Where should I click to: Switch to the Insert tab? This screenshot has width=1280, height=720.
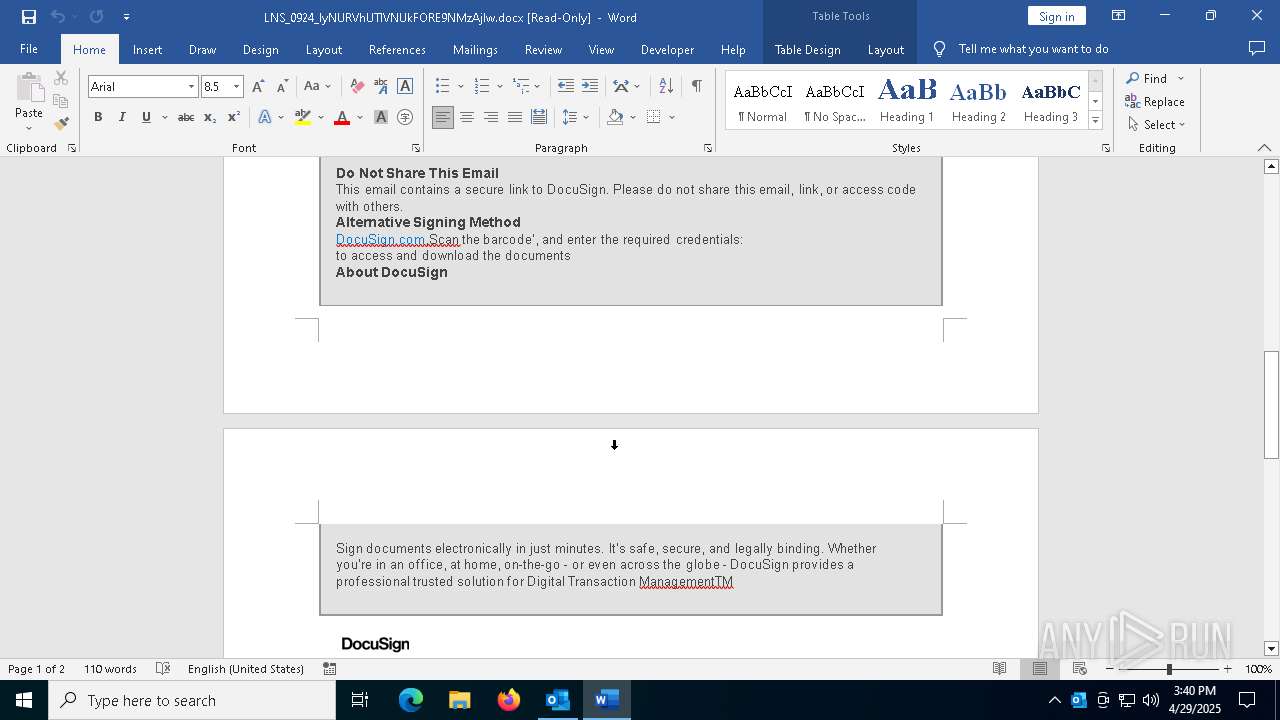tap(147, 50)
